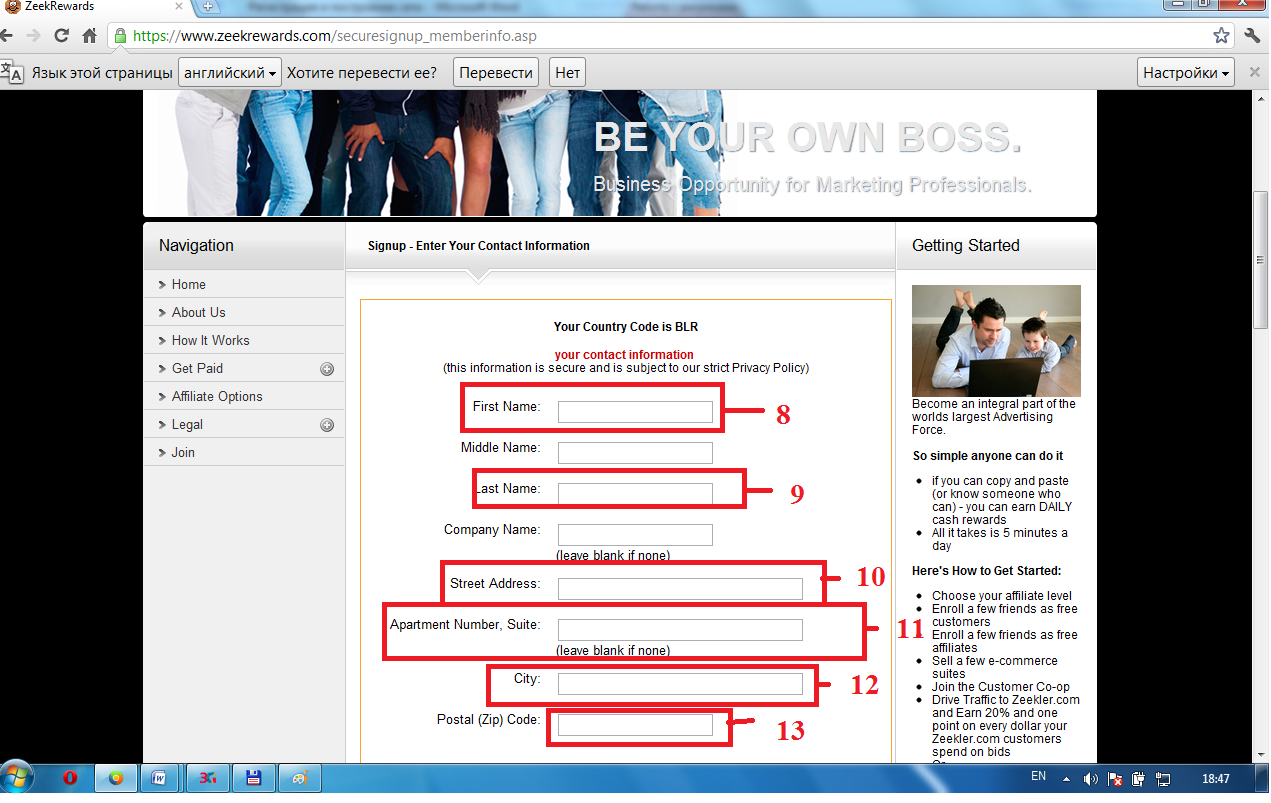This screenshot has height=803, width=1271.
Task: Open the Настройки dropdown
Action: click(1186, 73)
